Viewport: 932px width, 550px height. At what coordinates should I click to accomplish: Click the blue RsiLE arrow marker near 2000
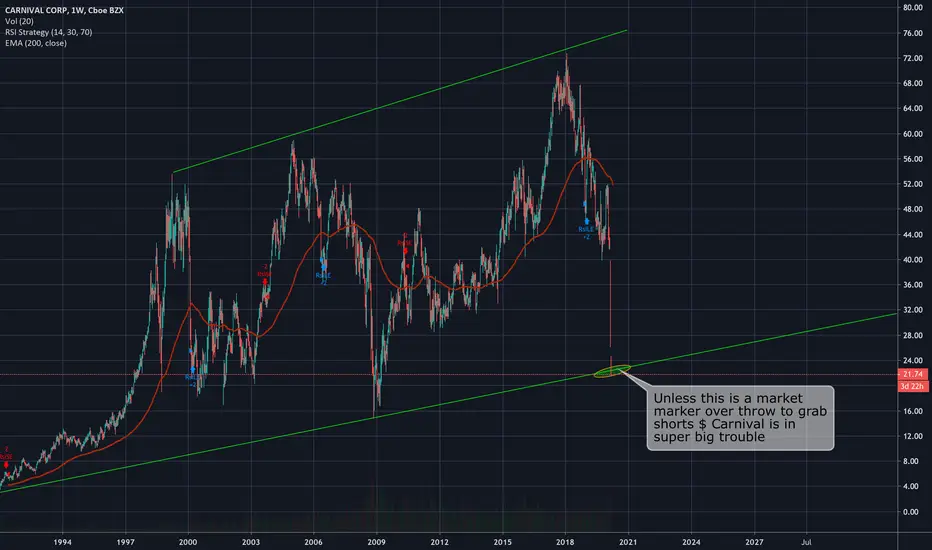(x=193, y=370)
